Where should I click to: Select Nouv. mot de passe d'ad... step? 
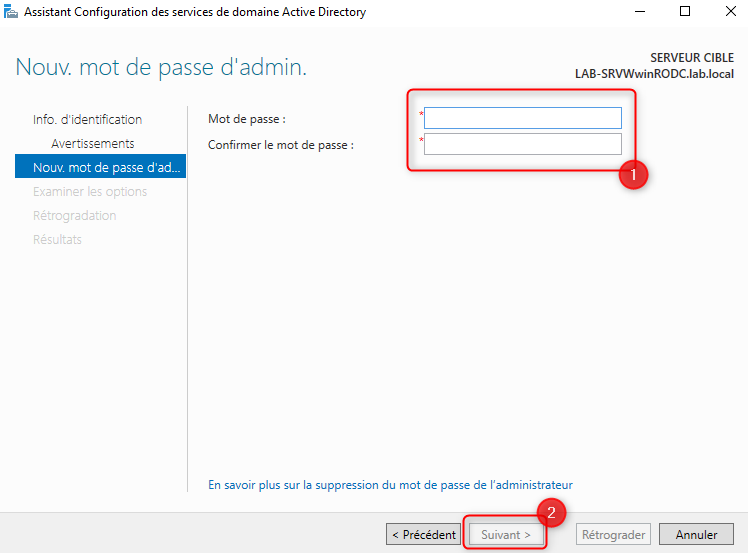click(x=100, y=167)
